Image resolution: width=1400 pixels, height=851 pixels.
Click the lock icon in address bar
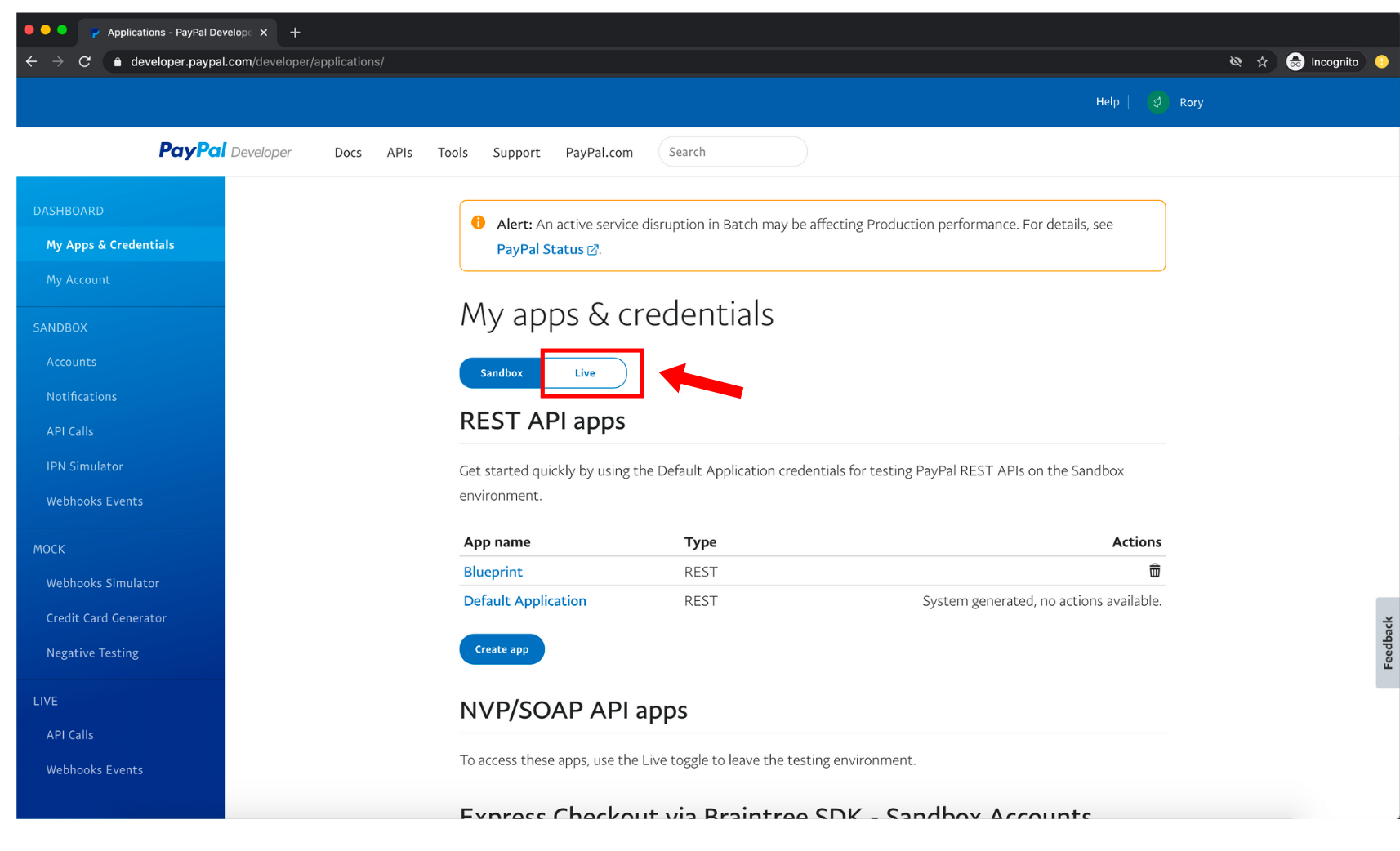[118, 61]
